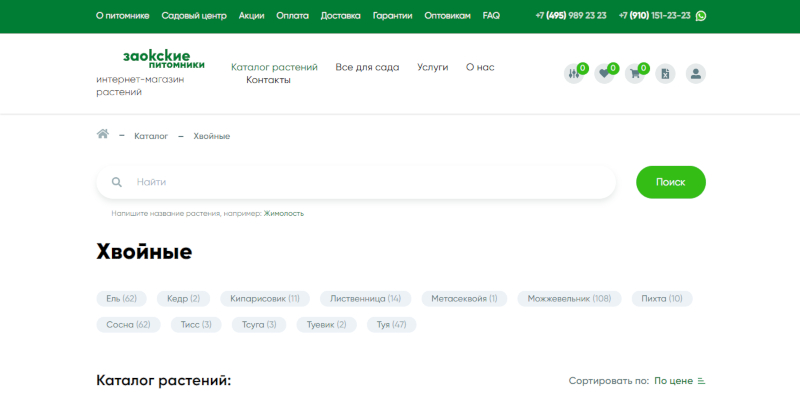Open the Каталог растений menu
This screenshot has height=400, width=800.
(274, 67)
